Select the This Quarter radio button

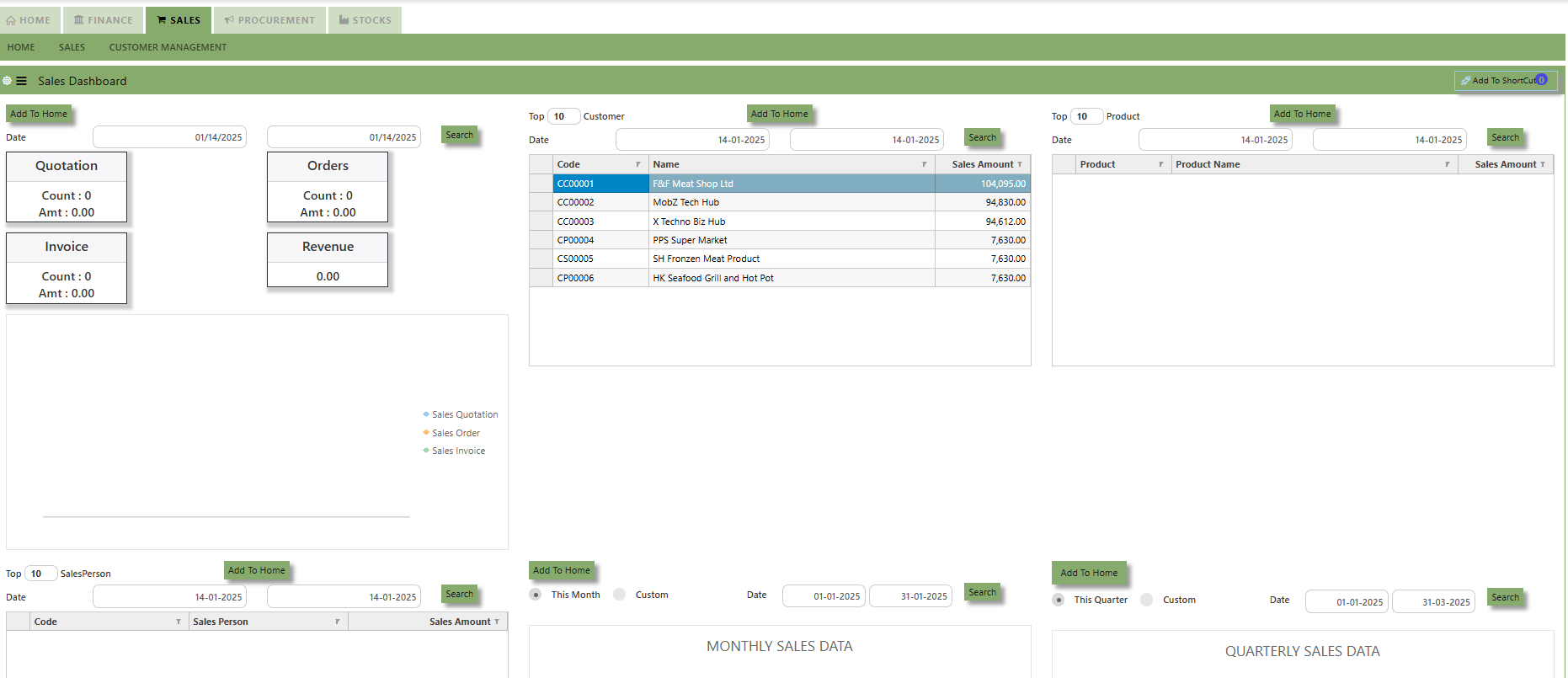point(1059,600)
